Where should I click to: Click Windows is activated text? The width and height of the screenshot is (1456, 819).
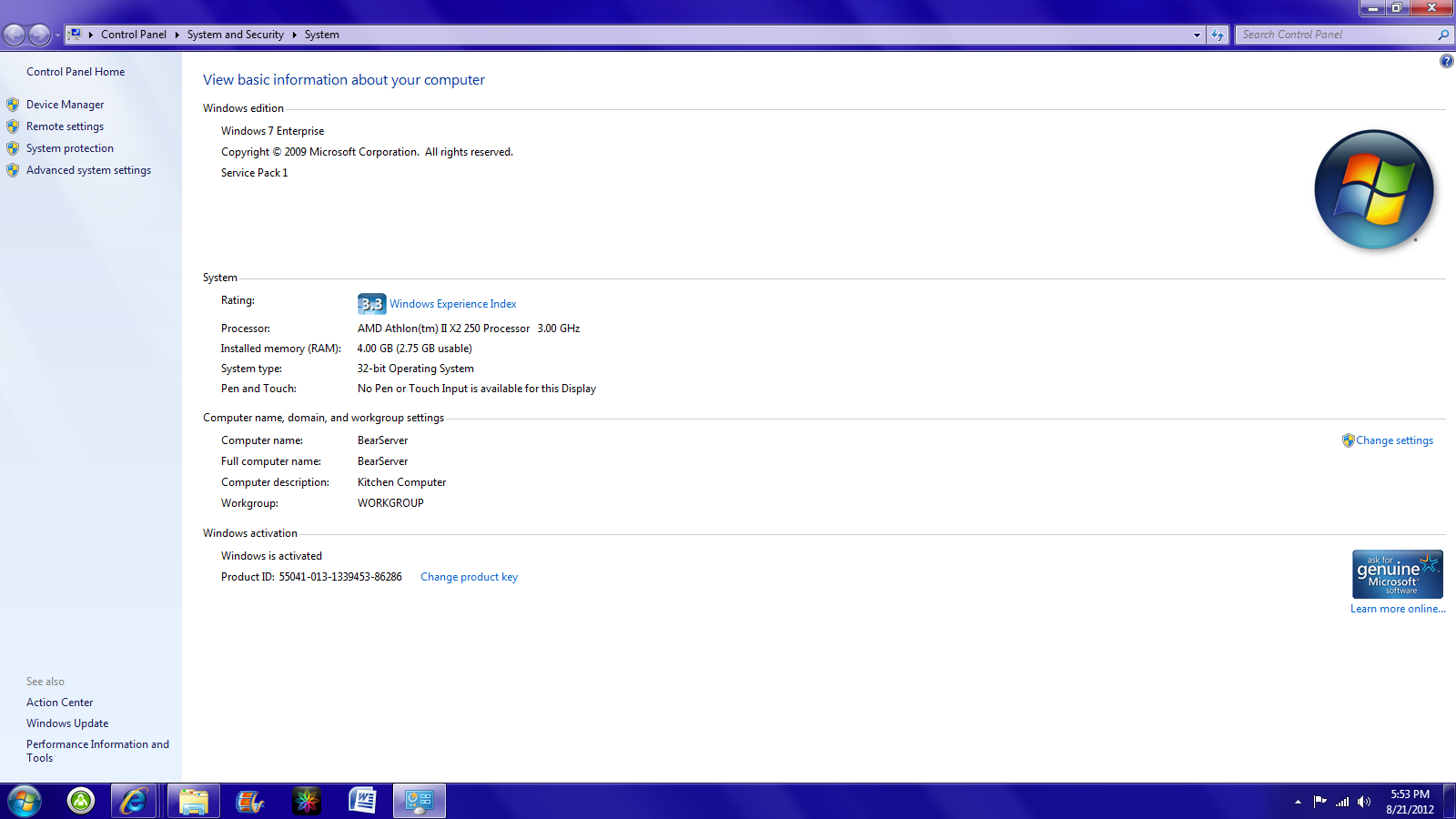(x=271, y=556)
